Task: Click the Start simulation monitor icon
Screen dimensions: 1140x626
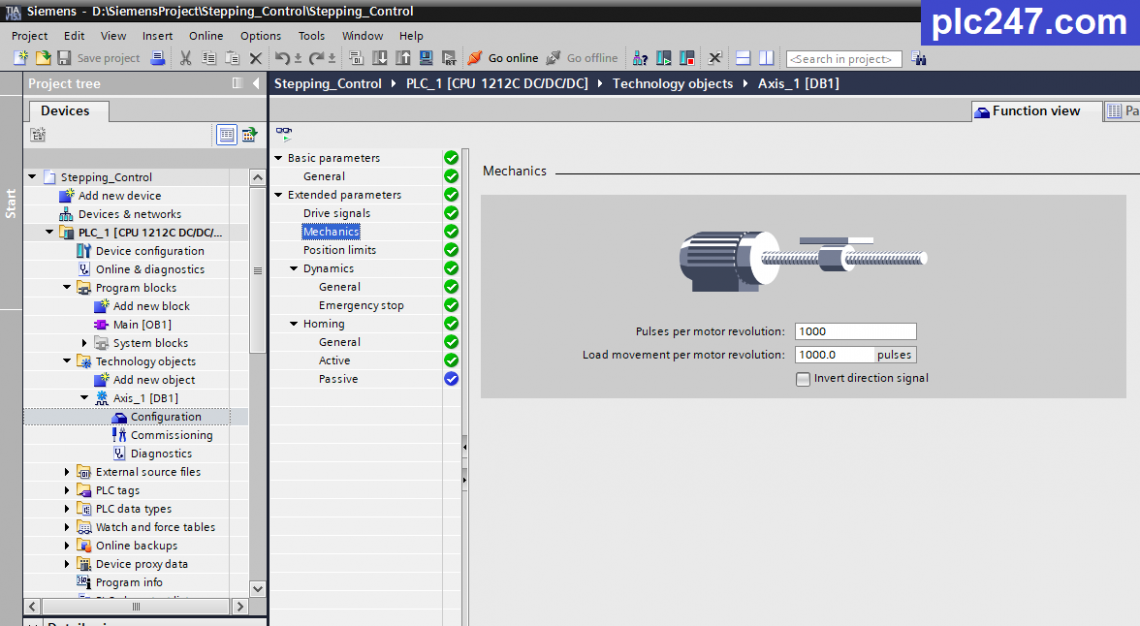Action: (426, 58)
